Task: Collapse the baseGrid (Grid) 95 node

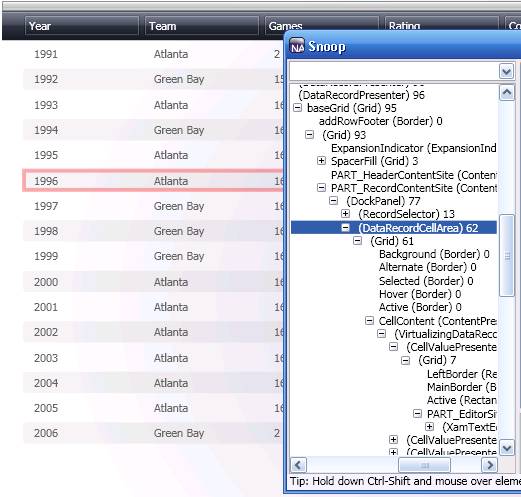Action: (297, 108)
